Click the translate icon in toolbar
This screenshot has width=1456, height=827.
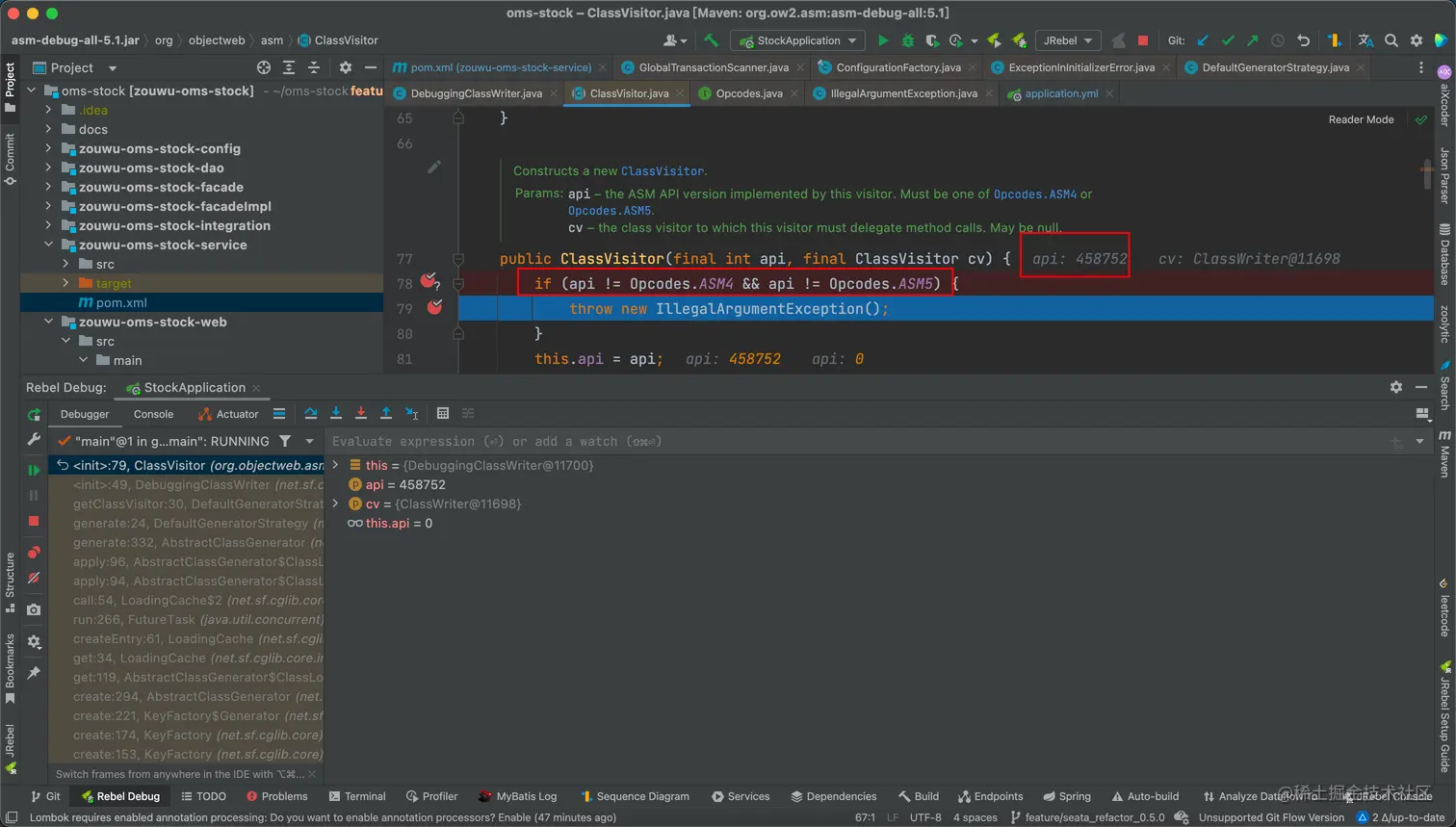point(1365,40)
